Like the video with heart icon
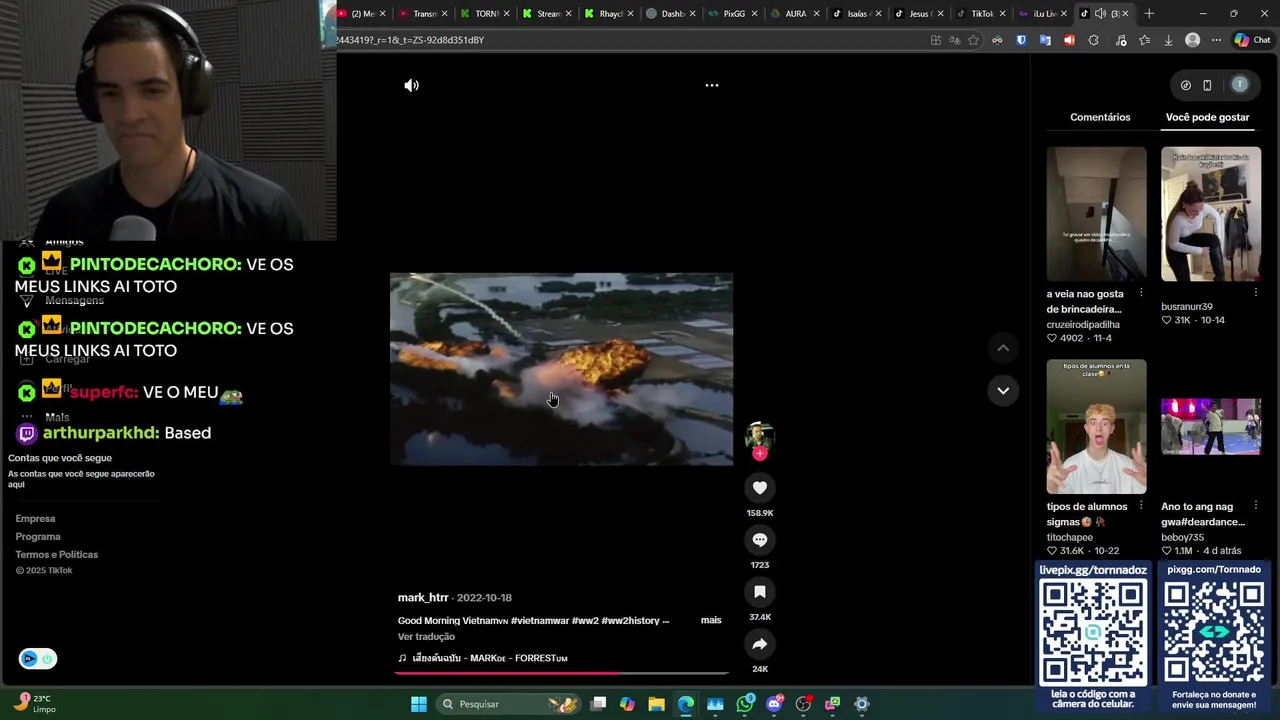The width and height of the screenshot is (1280, 720). pos(760,488)
